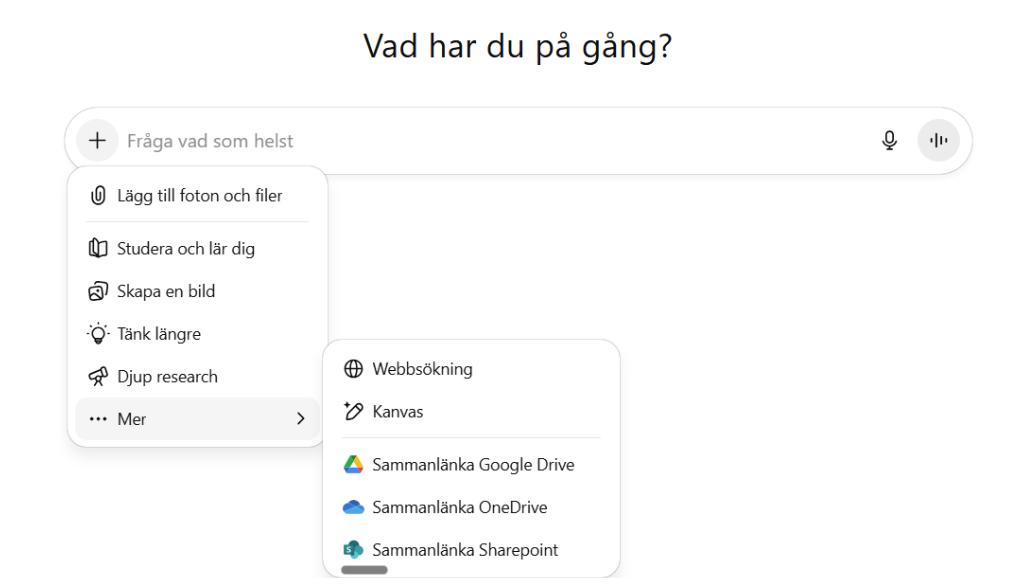Click the submenu horizontal scrollbar
The height and width of the screenshot is (585, 1011).
pos(364,570)
